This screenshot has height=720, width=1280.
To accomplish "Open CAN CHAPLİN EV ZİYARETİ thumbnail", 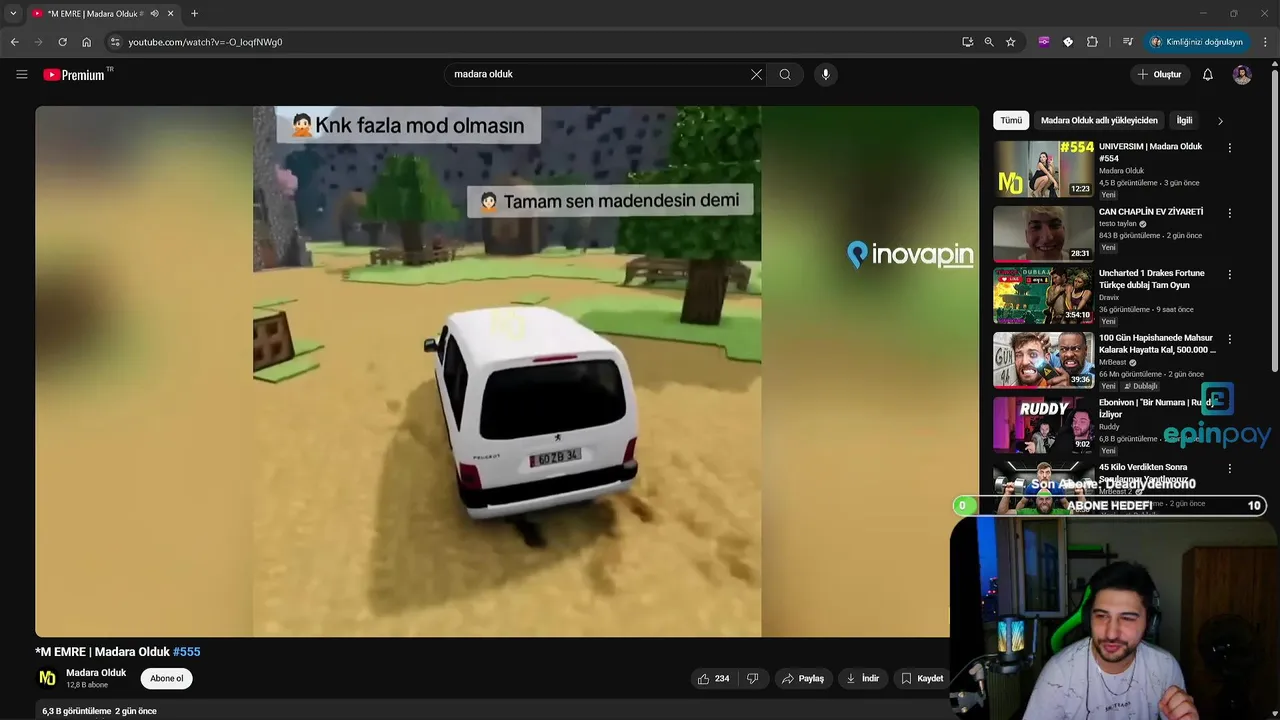I will point(1043,234).
